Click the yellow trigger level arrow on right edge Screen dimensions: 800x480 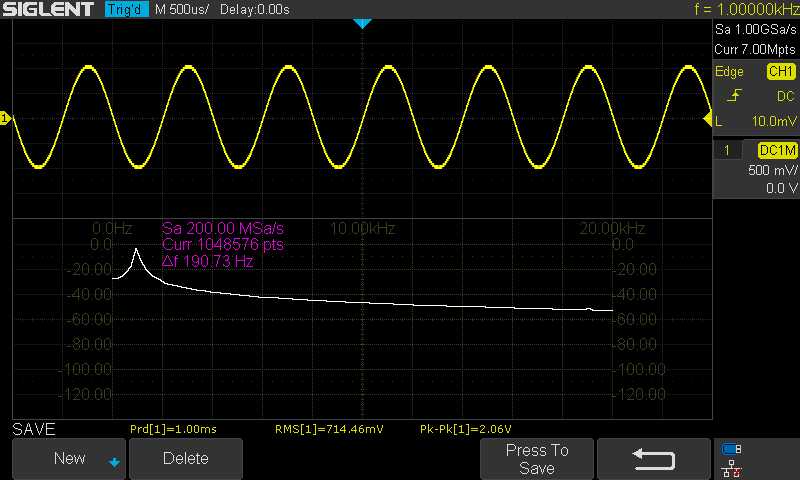click(708, 120)
